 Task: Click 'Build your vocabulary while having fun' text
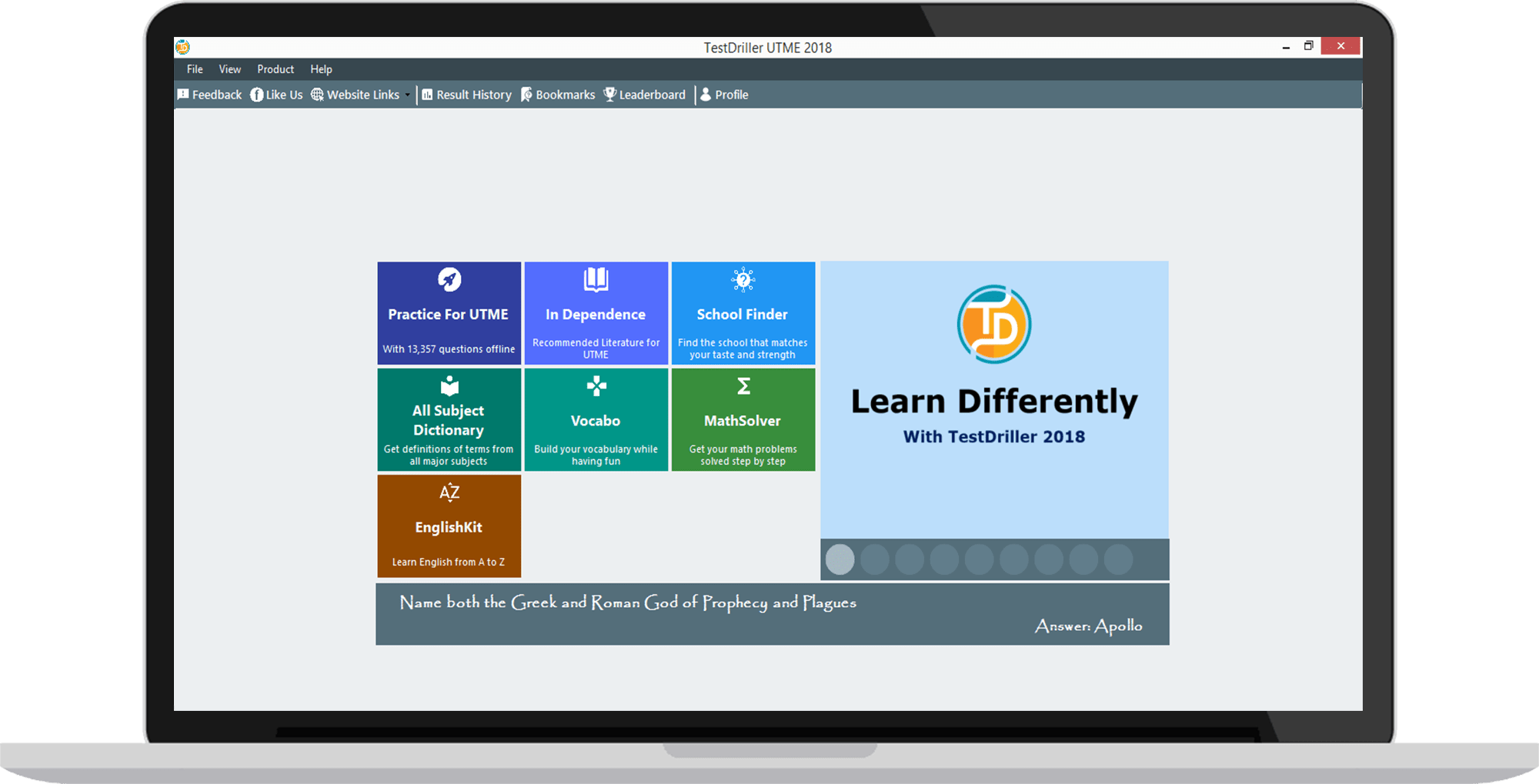click(596, 455)
